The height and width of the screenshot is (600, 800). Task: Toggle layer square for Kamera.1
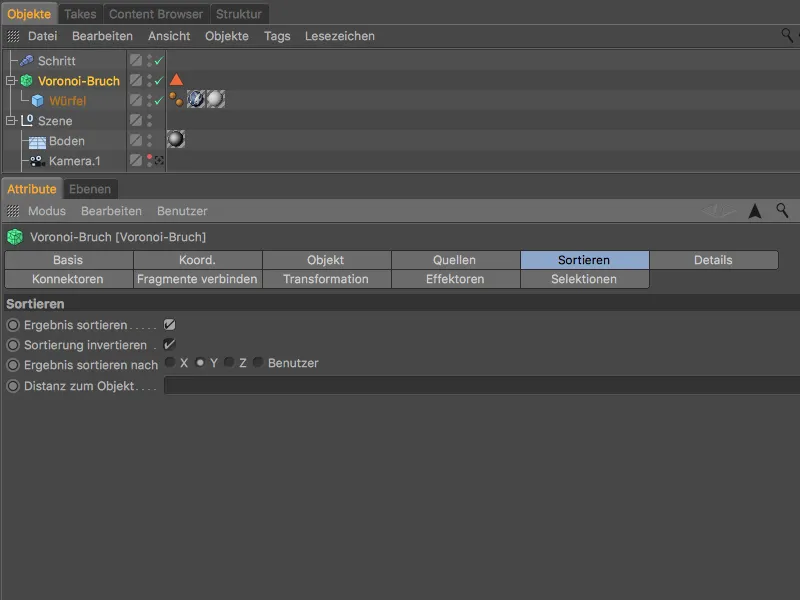point(136,160)
